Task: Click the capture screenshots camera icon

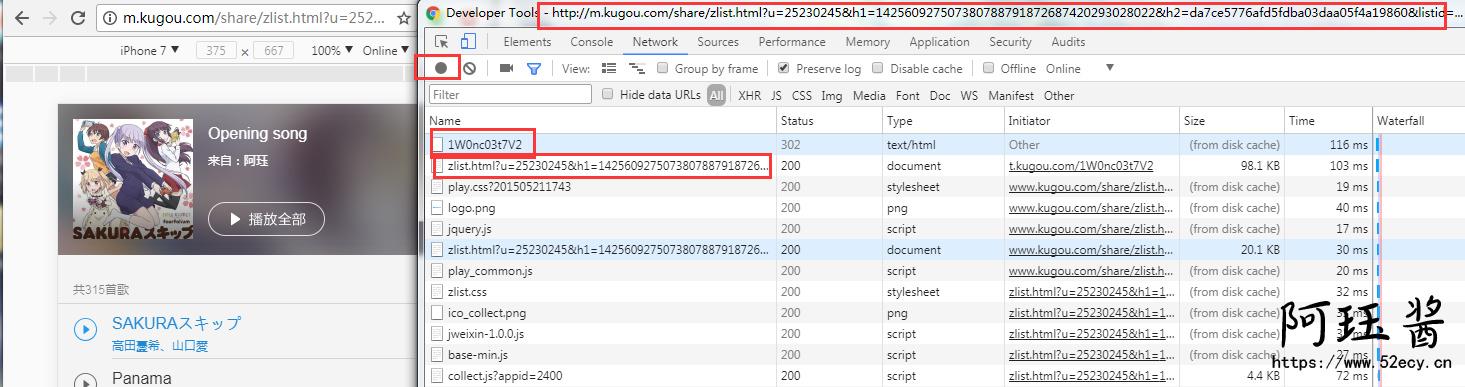Action: [x=506, y=68]
